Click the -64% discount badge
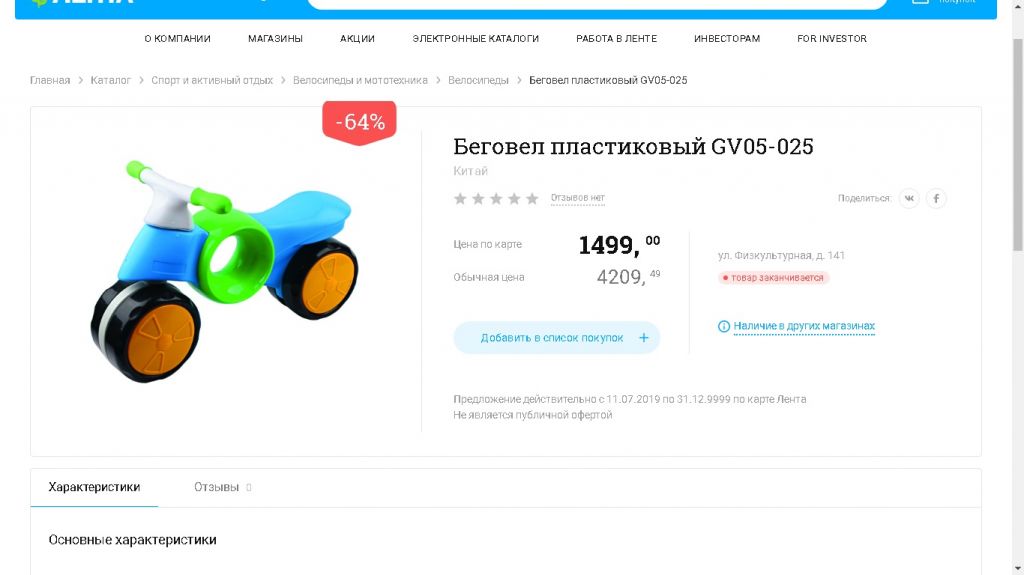This screenshot has width=1024, height=575. [x=359, y=122]
